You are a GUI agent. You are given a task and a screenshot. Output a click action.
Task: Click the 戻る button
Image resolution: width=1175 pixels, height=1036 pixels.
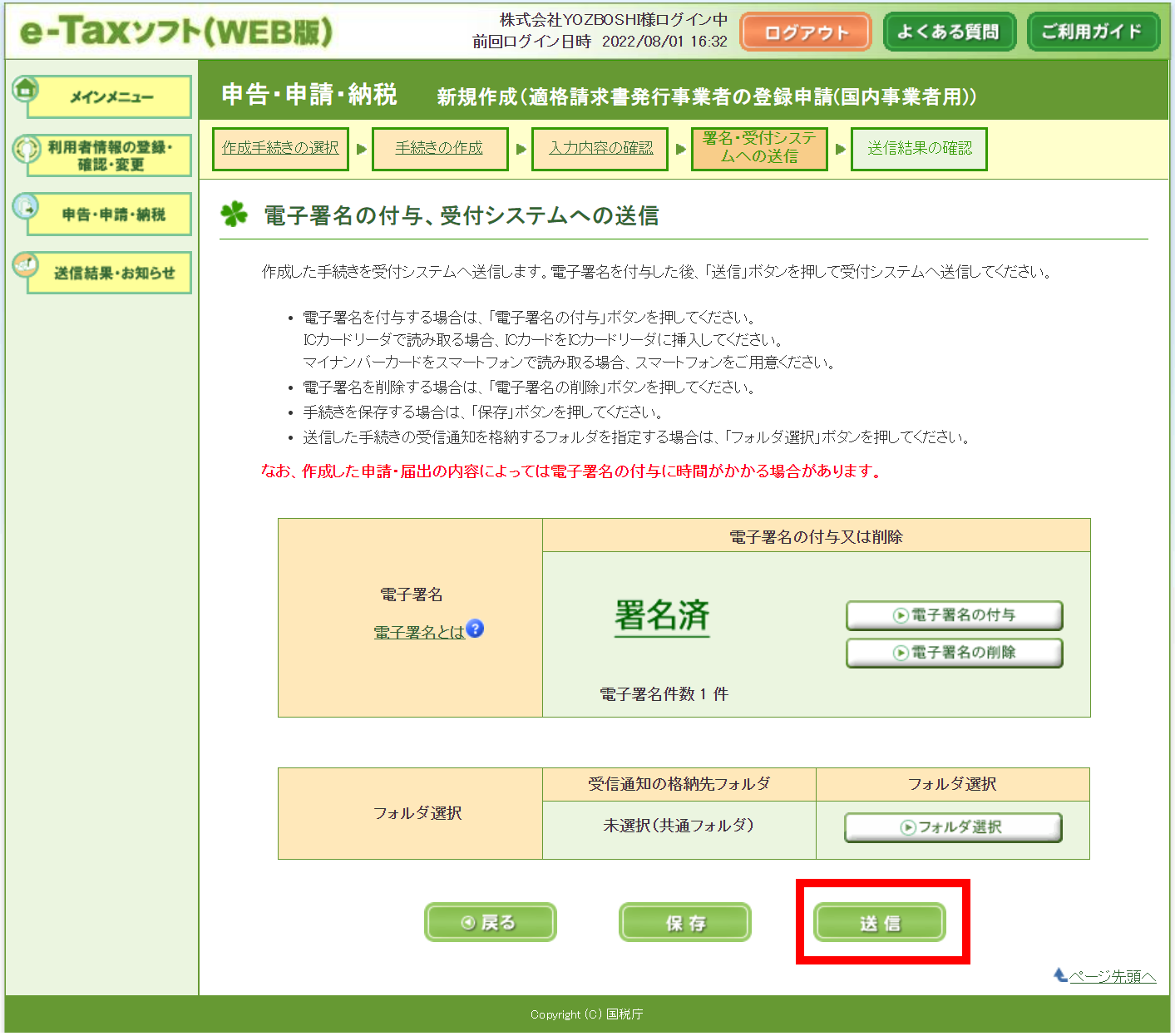[x=490, y=922]
